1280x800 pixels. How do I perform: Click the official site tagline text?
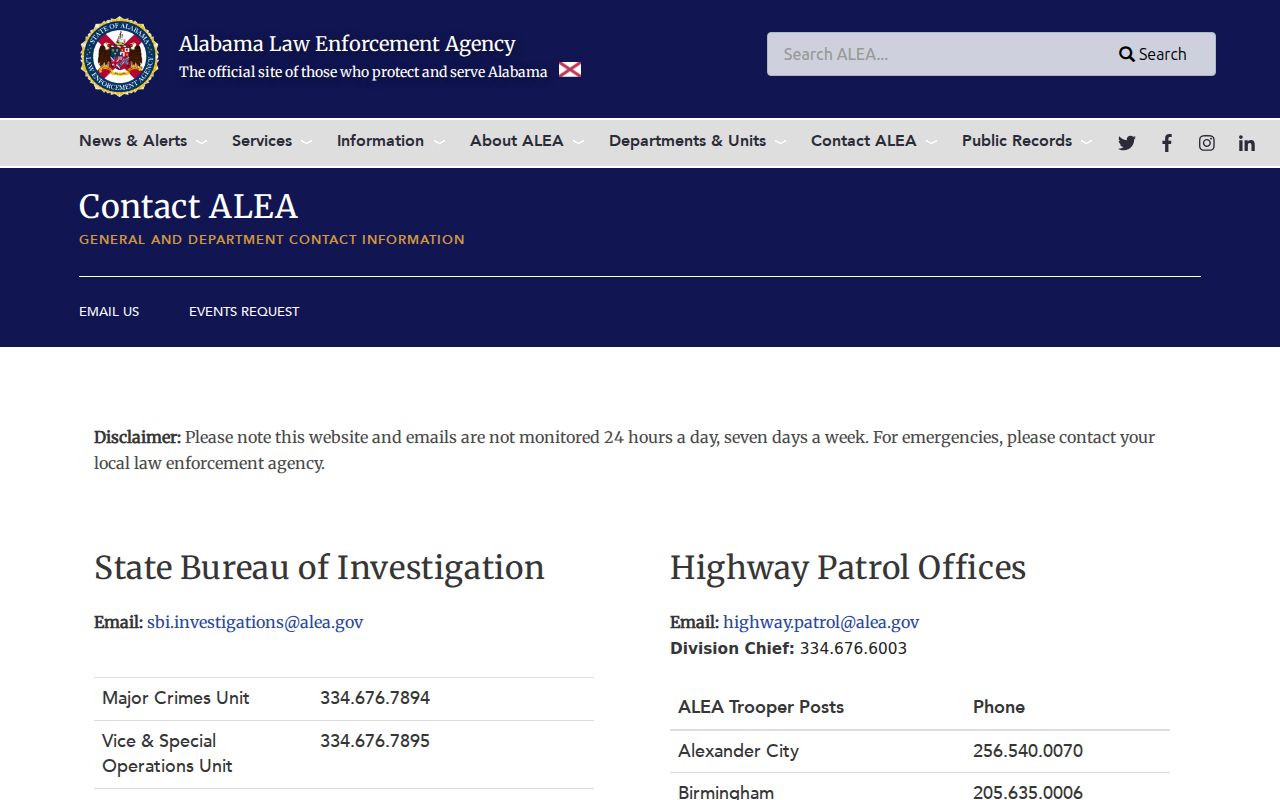pyautogui.click(x=363, y=72)
